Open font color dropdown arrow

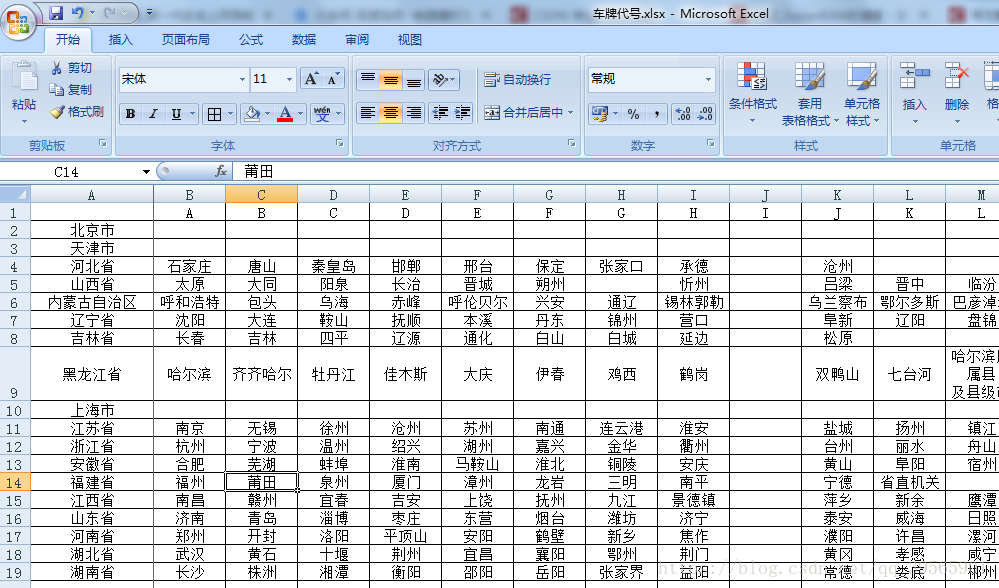(301, 114)
